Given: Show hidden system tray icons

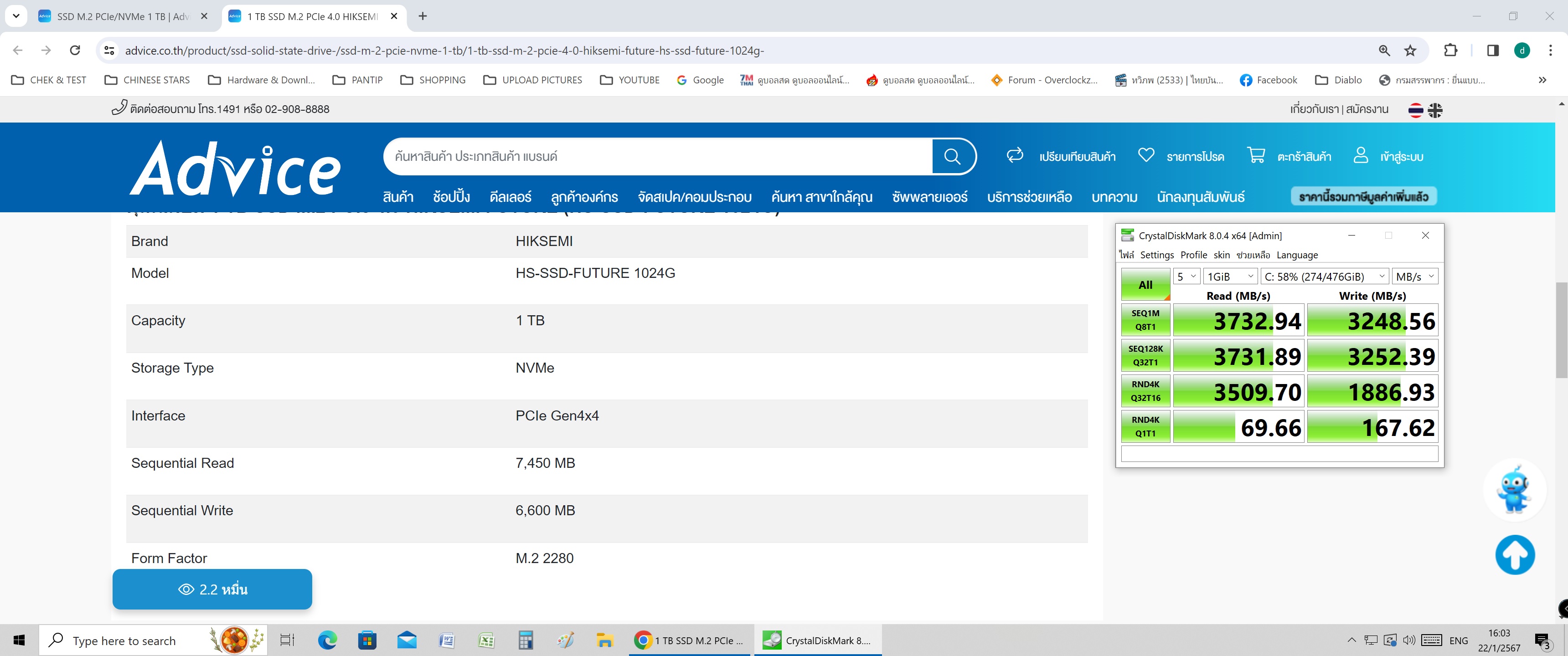Looking at the screenshot, I should click(1351, 640).
